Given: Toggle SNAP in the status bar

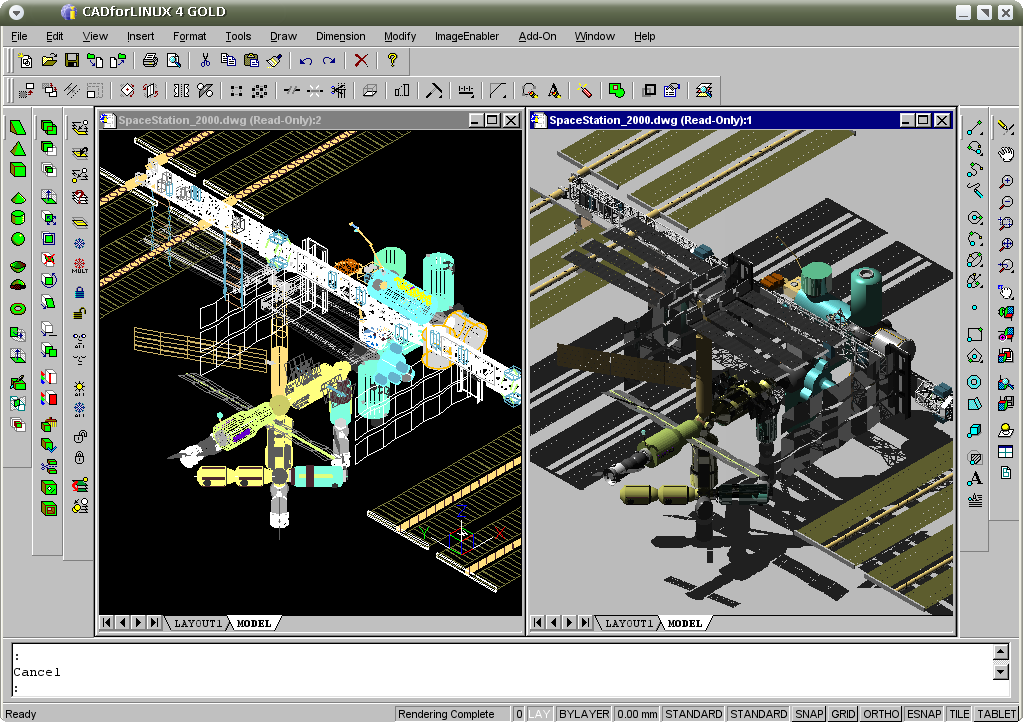Looking at the screenshot, I should point(809,714).
